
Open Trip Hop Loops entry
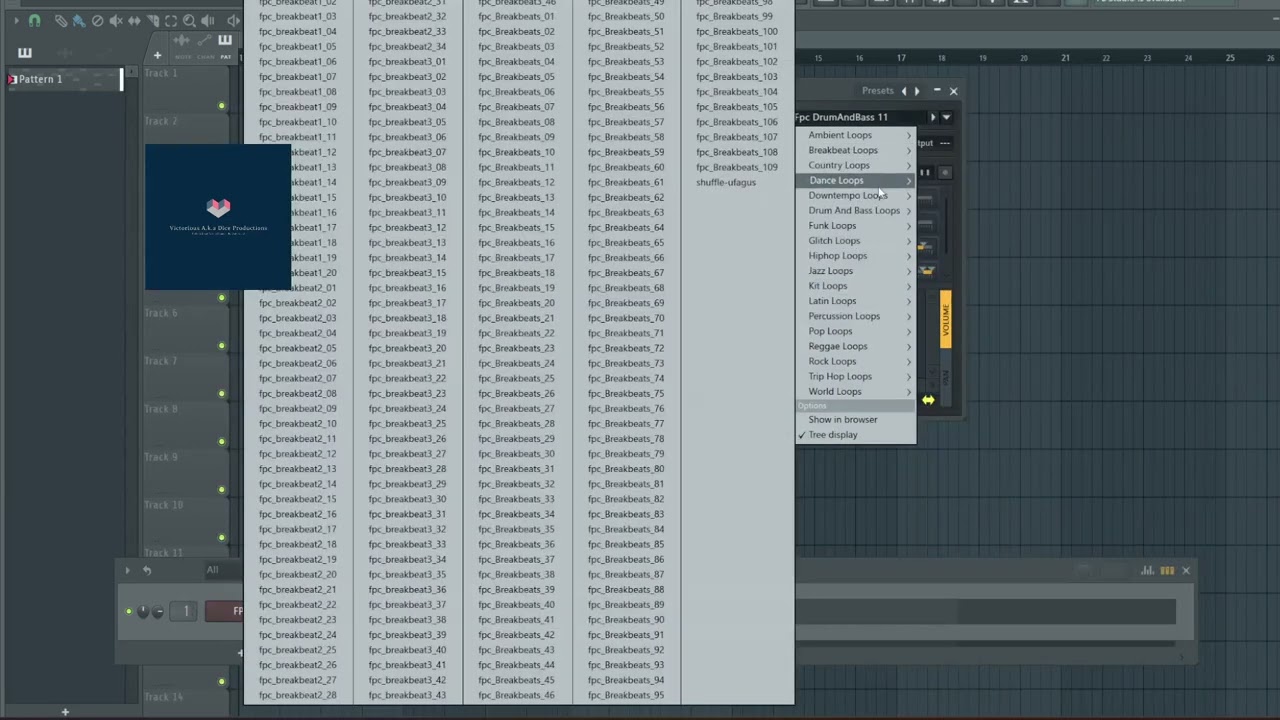coord(856,376)
